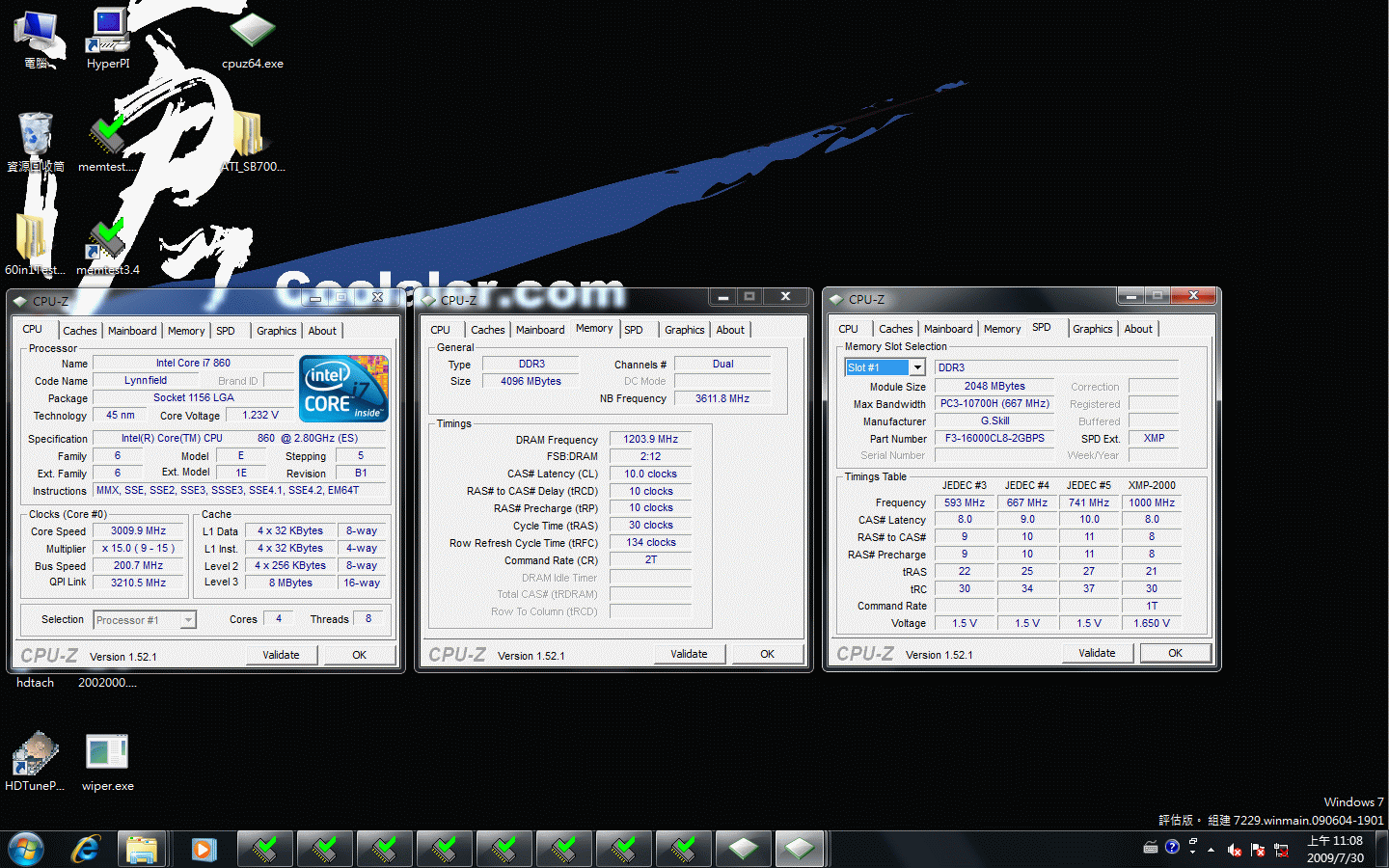This screenshot has width=1389, height=868.
Task: Click Validate in the Memory timings window
Action: (x=689, y=654)
